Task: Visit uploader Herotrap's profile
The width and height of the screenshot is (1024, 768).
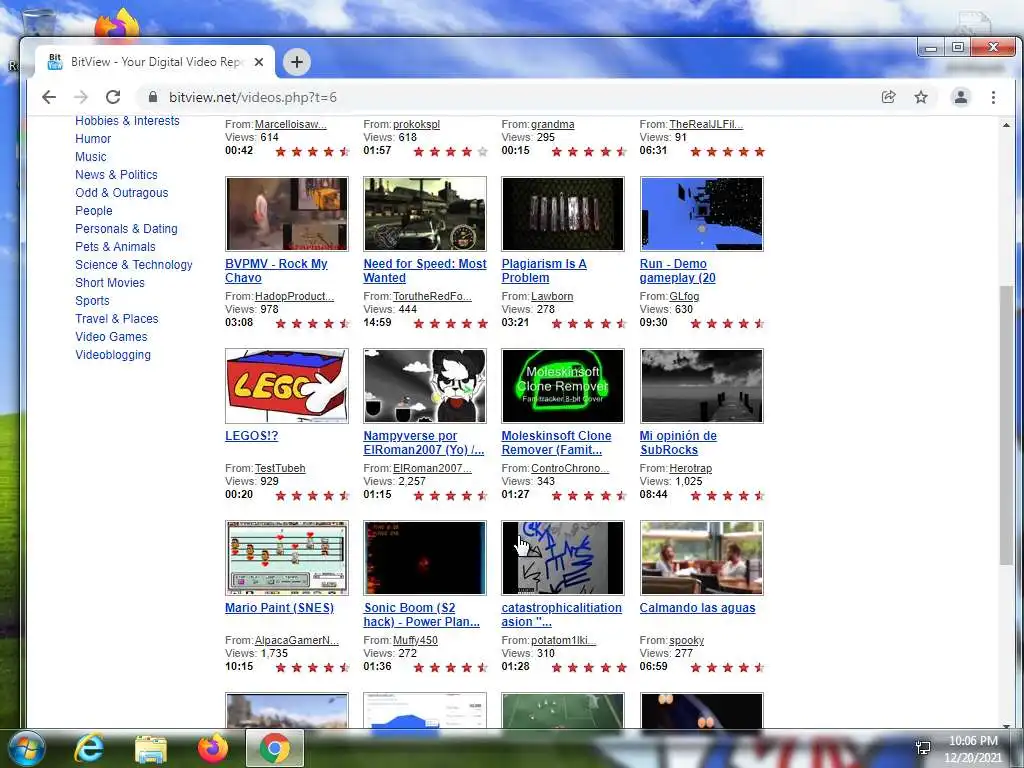Action: (690, 468)
